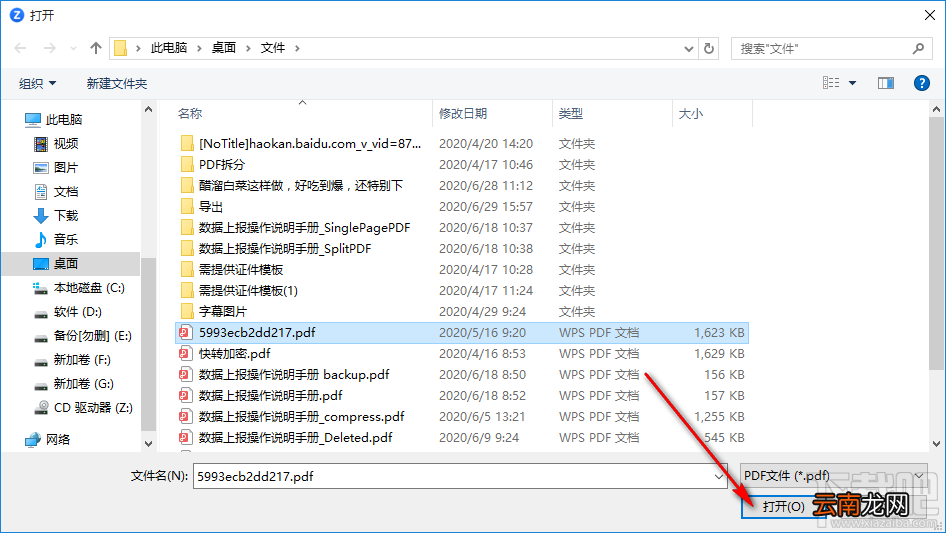Open 新加卷 (G:) drive
The image size is (946, 533).
click(x=74, y=384)
